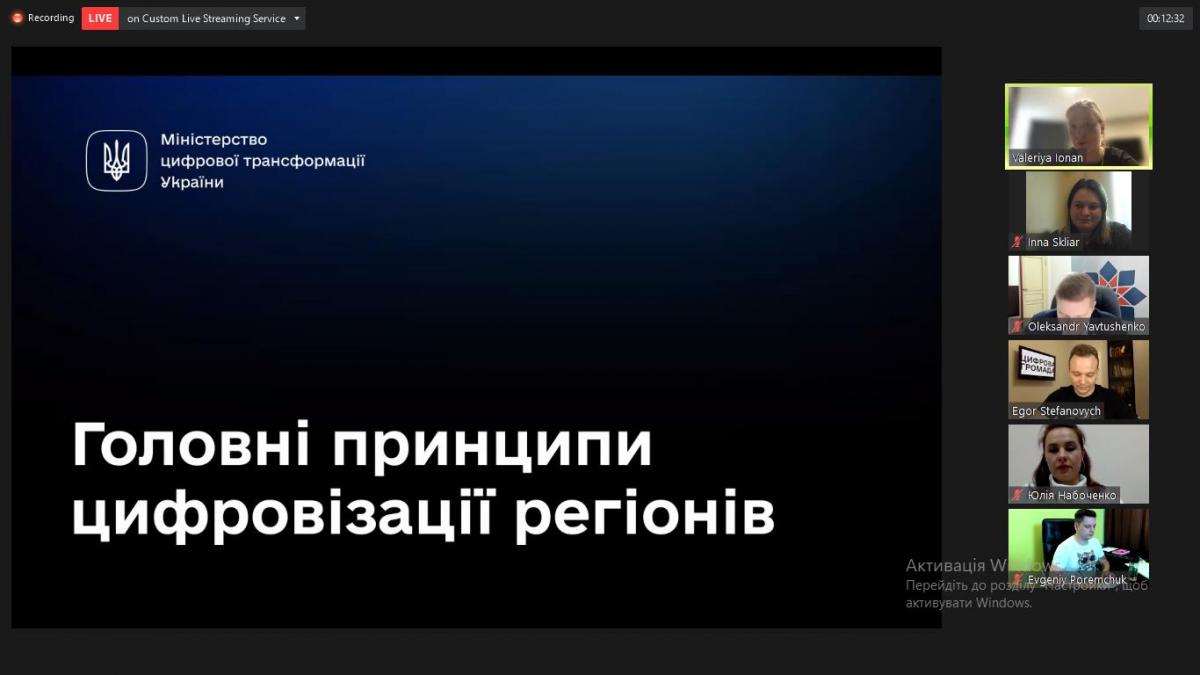The width and height of the screenshot is (1200, 675).
Task: Click the muted mic icon for Inna Skliar
Action: point(1017,242)
